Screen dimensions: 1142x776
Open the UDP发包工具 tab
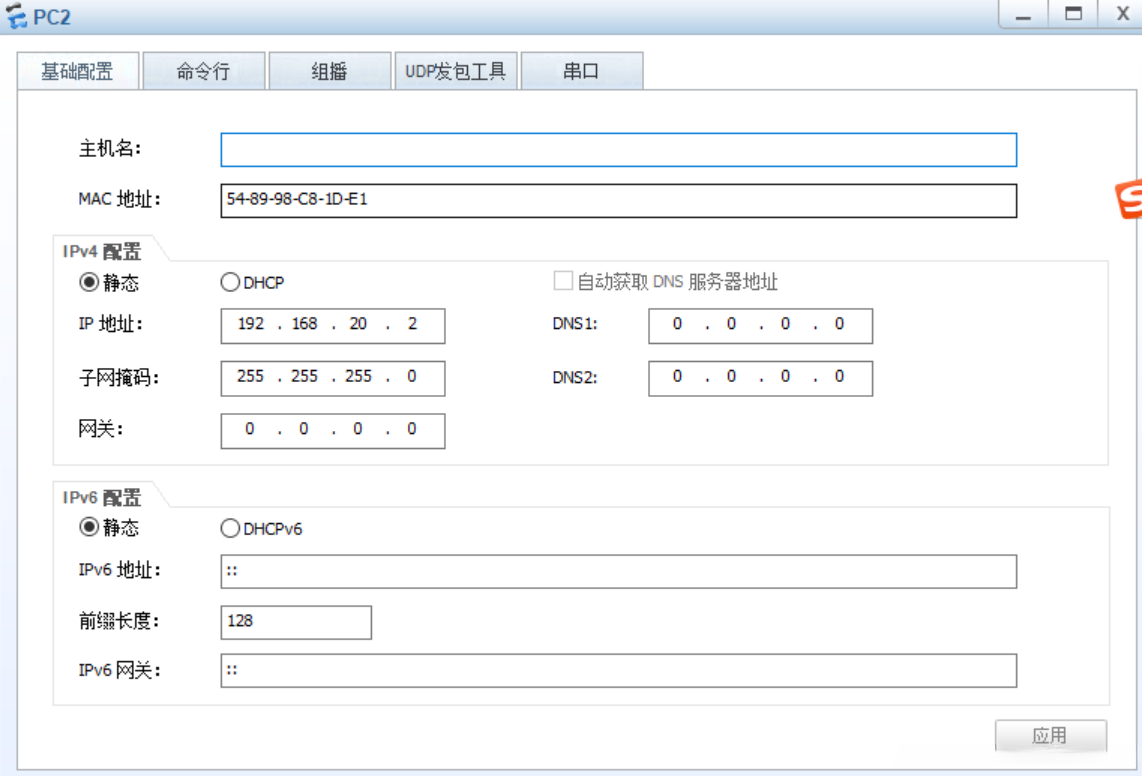point(456,71)
